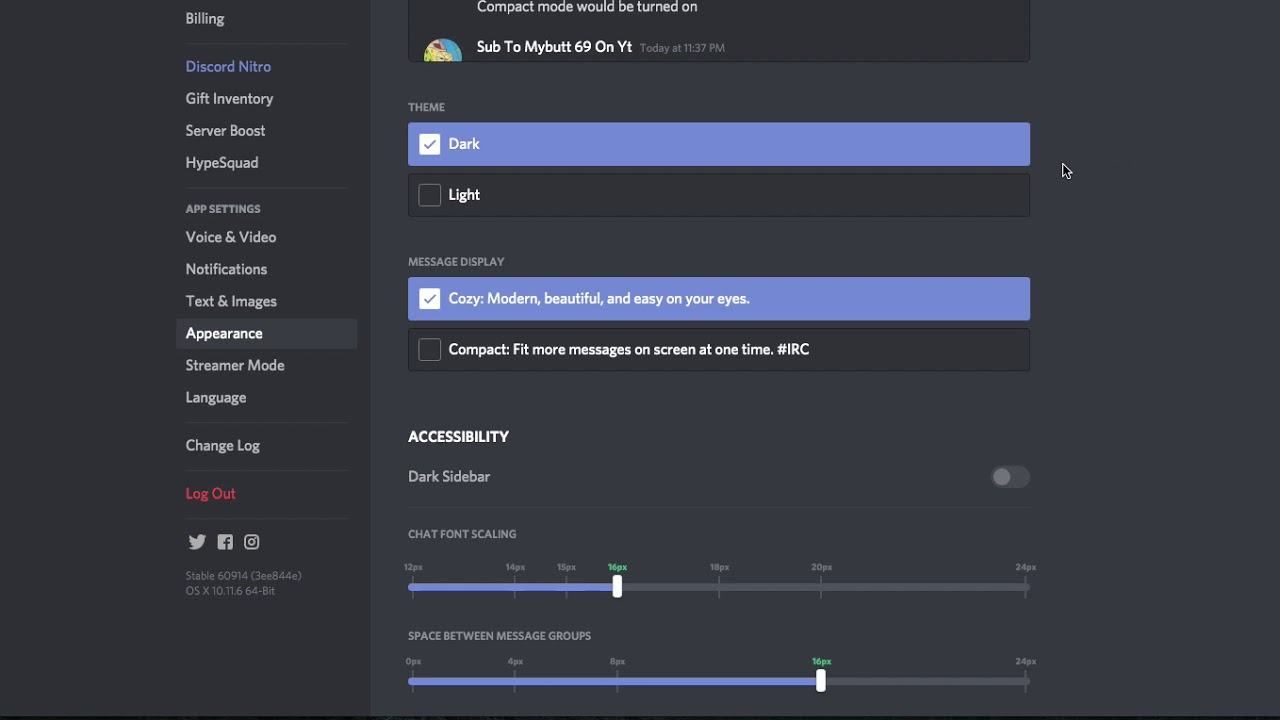This screenshot has height=720, width=1280.
Task: Click username Sub To Mybutt 69 On Yt
Action: coord(554,47)
